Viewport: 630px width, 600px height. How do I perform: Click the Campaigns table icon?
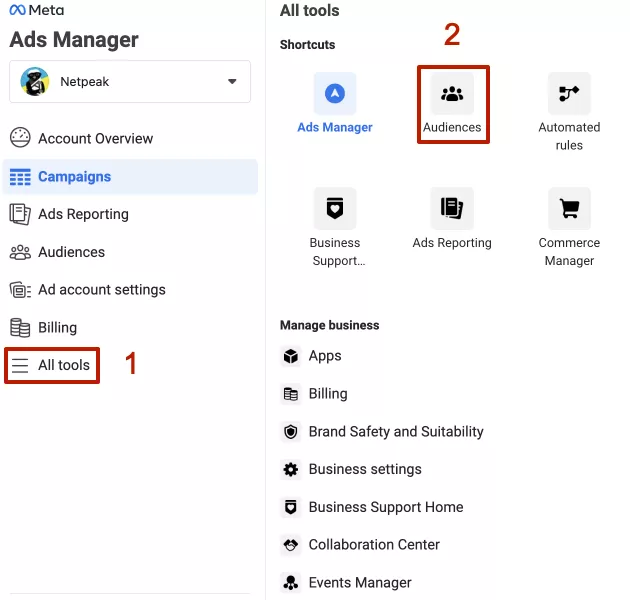pos(20,177)
